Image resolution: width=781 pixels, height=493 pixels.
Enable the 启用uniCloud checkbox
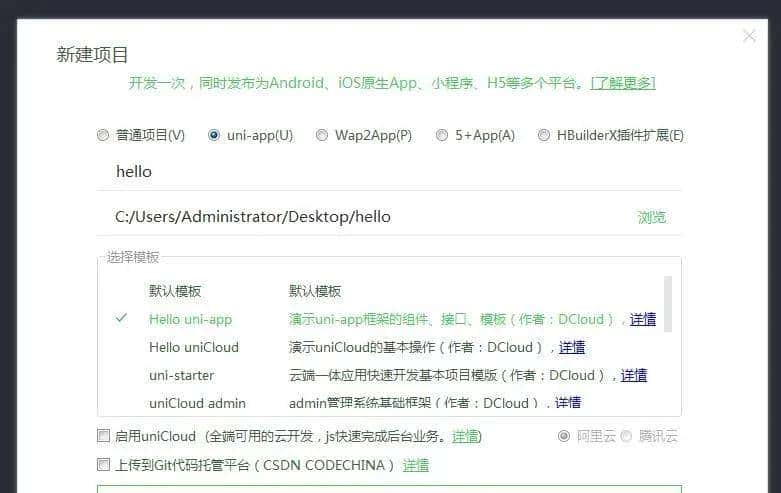[103, 436]
